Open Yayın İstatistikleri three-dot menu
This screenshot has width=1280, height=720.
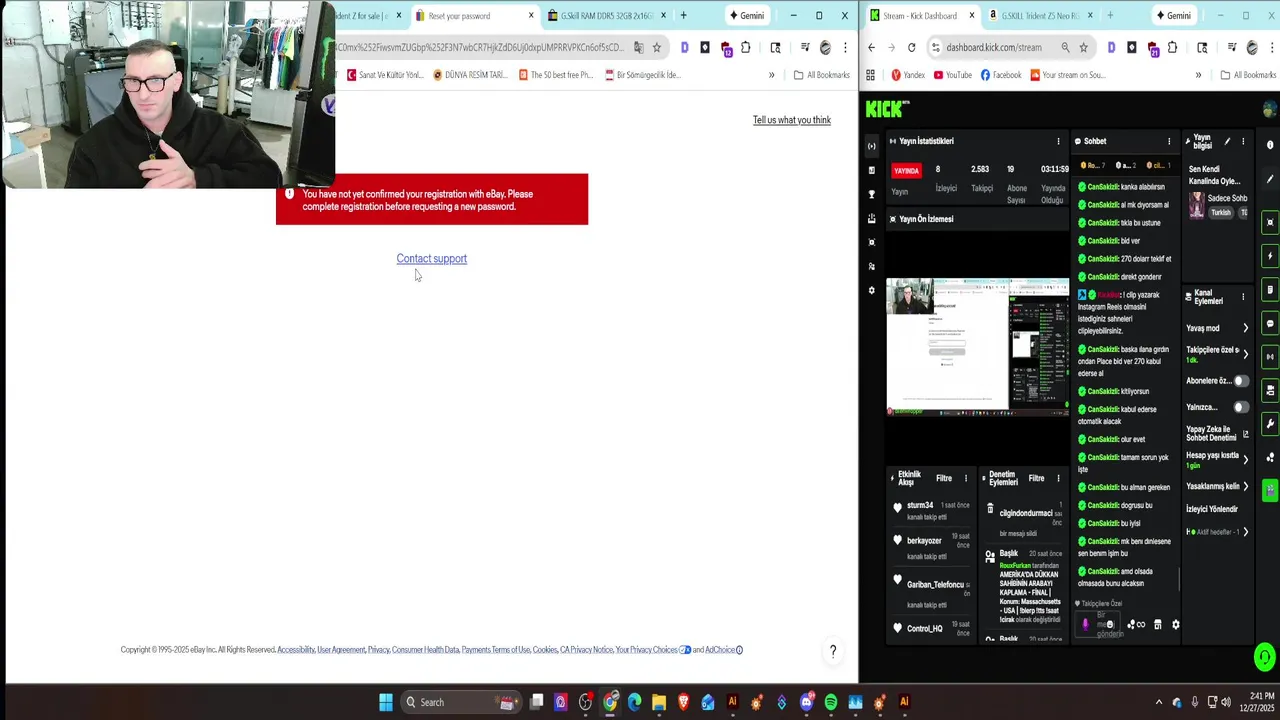[1058, 141]
